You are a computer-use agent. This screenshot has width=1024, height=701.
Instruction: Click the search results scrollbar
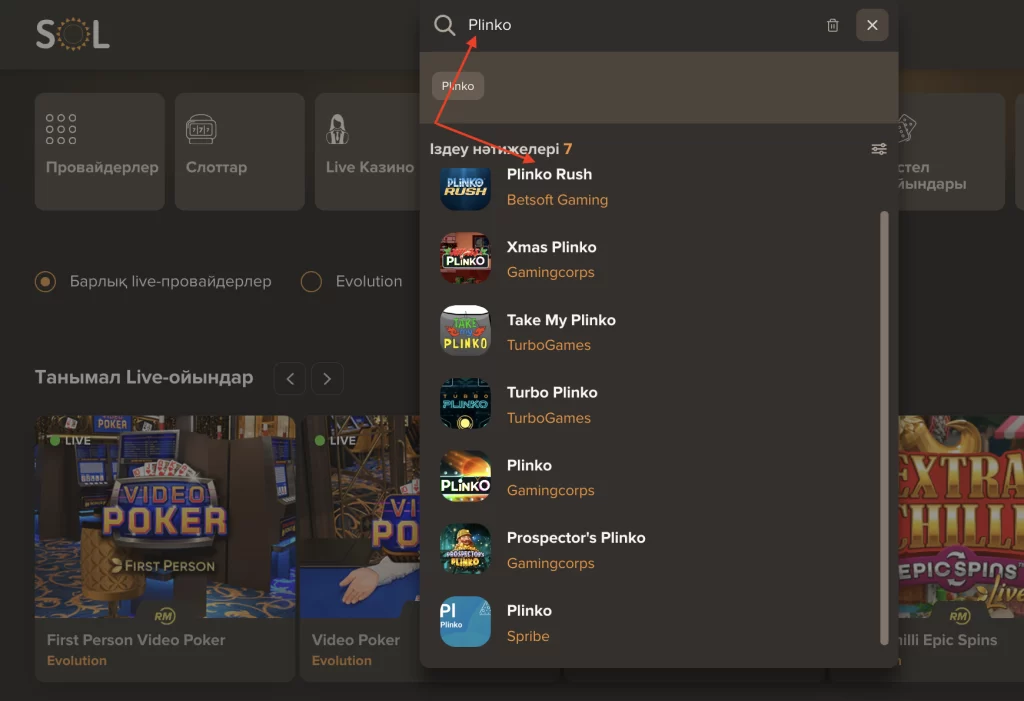pyautogui.click(x=884, y=428)
